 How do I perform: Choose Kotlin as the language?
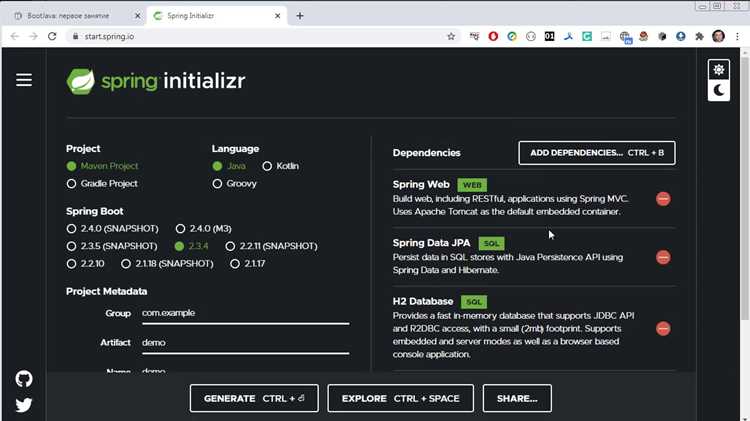click(x=267, y=166)
